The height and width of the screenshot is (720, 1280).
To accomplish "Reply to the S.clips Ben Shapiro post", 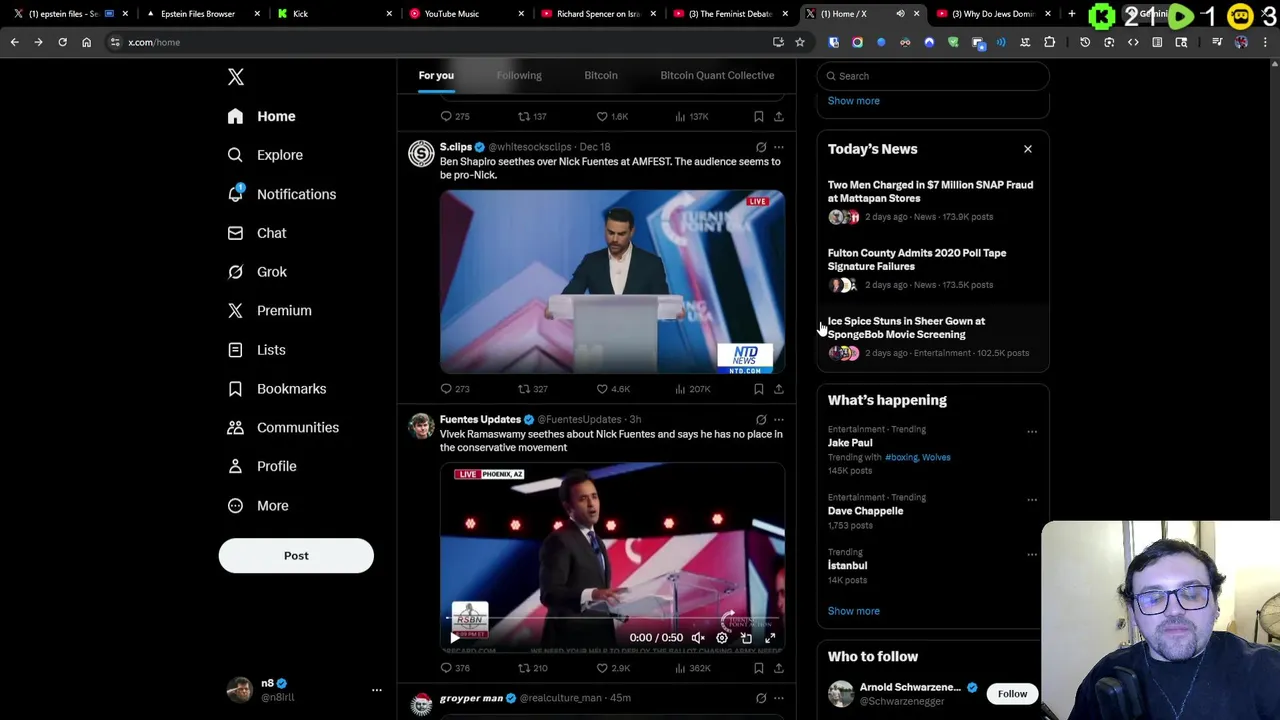I will (x=455, y=389).
